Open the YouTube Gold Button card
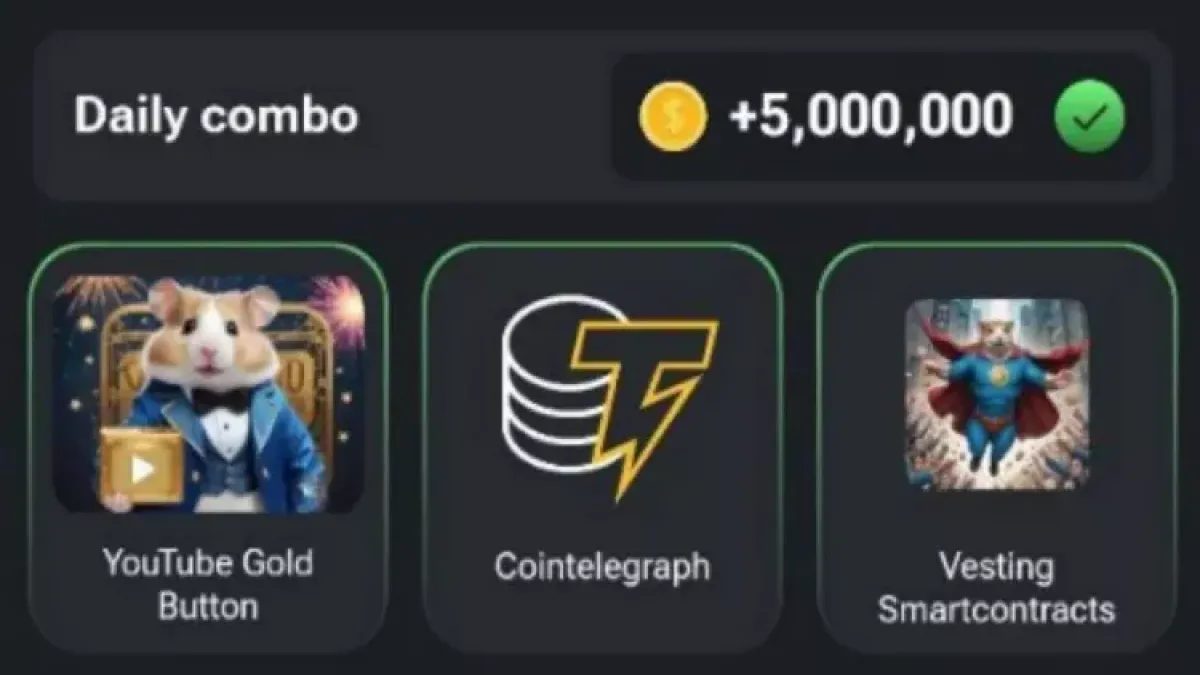The height and width of the screenshot is (675, 1200). 208,448
